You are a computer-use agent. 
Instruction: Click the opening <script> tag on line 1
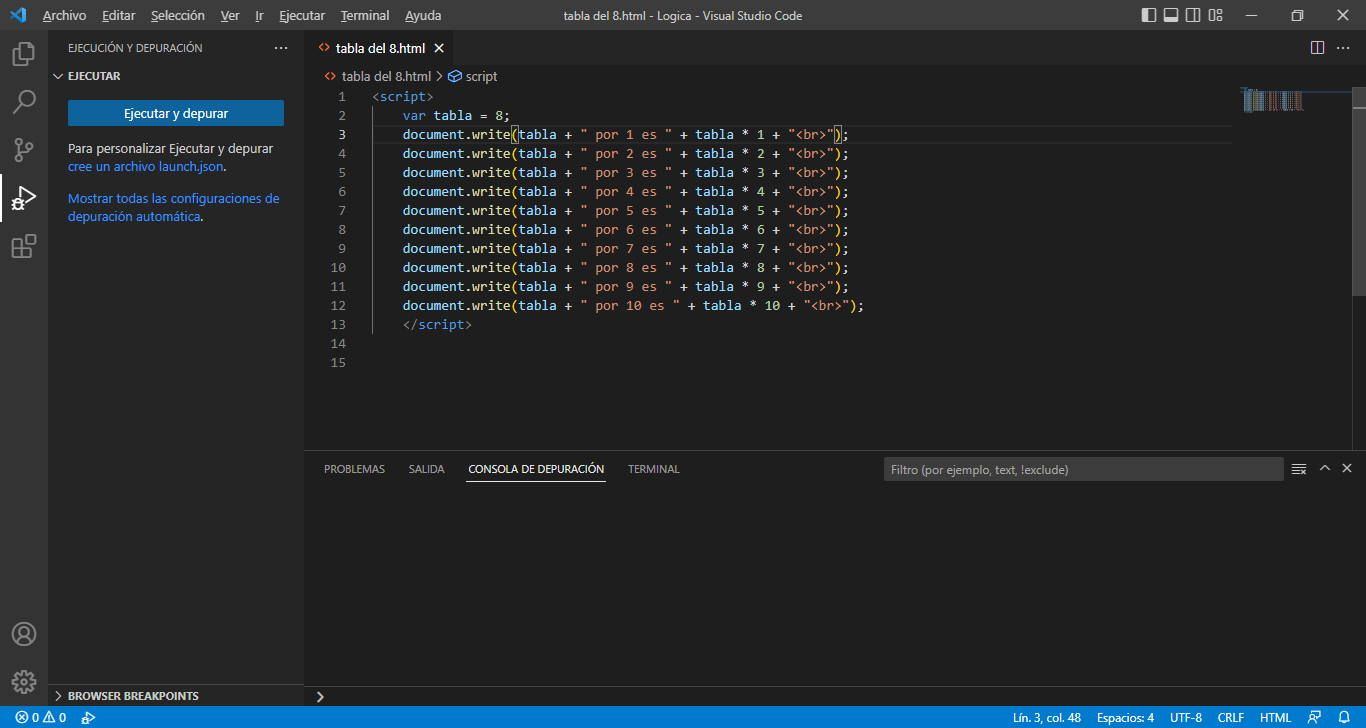[x=402, y=97]
